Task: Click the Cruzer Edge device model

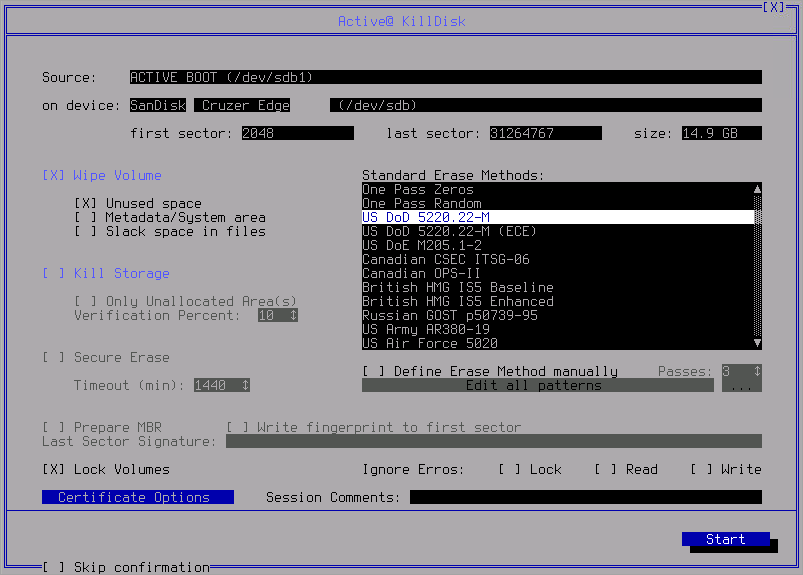Action: (242, 105)
